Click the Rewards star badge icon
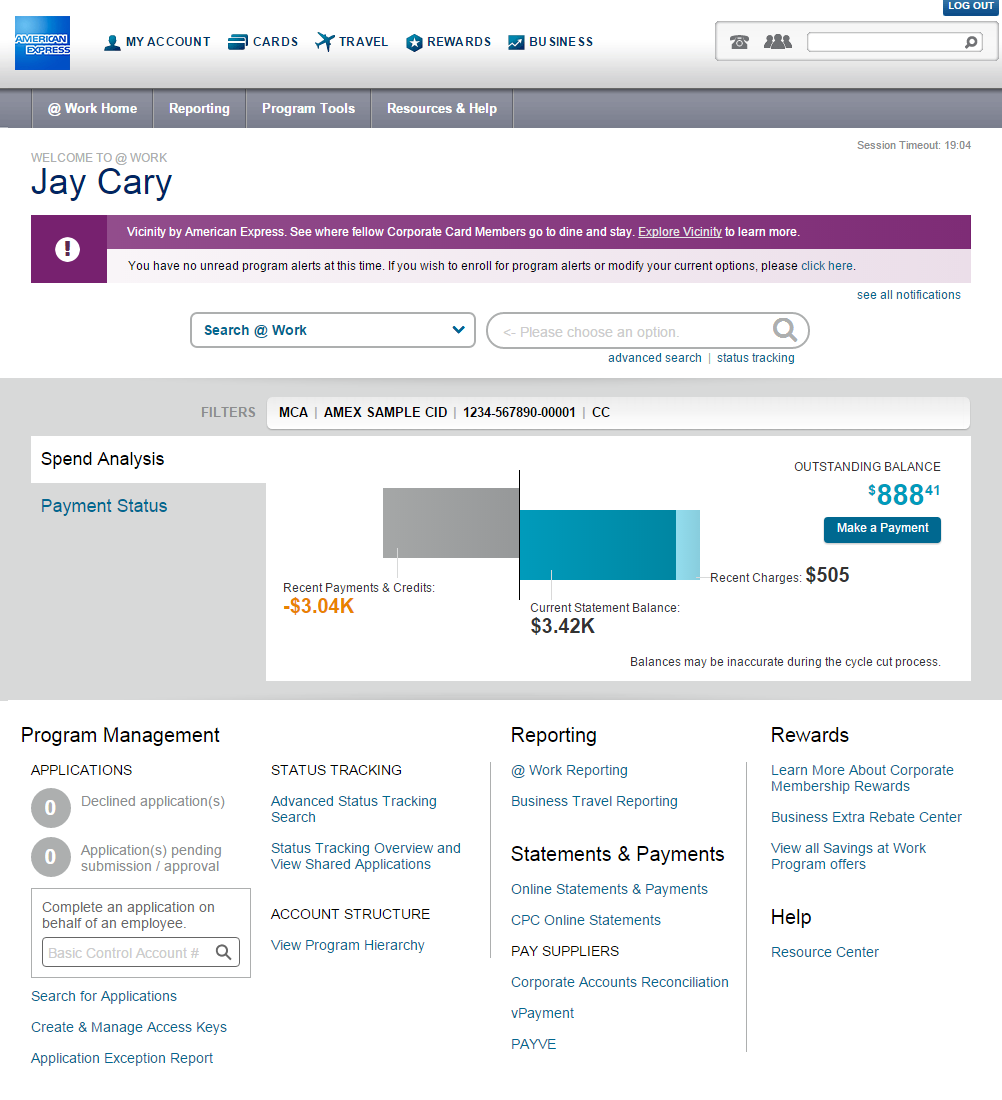This screenshot has width=1002, height=1100. [x=415, y=43]
